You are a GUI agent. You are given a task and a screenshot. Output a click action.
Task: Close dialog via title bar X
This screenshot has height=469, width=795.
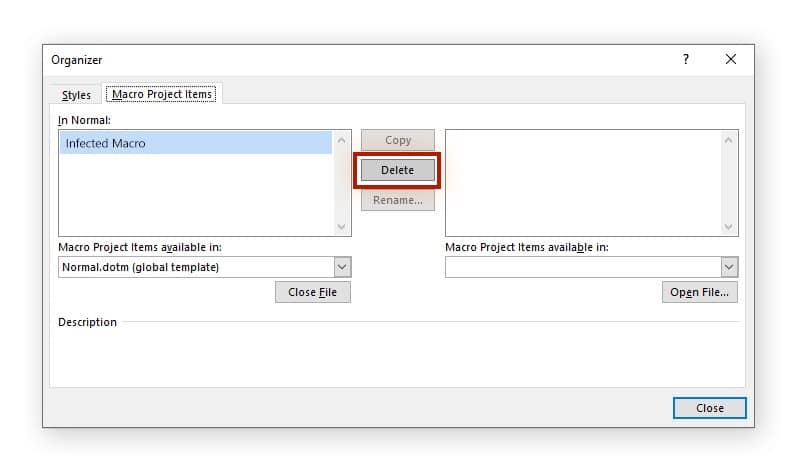731,59
